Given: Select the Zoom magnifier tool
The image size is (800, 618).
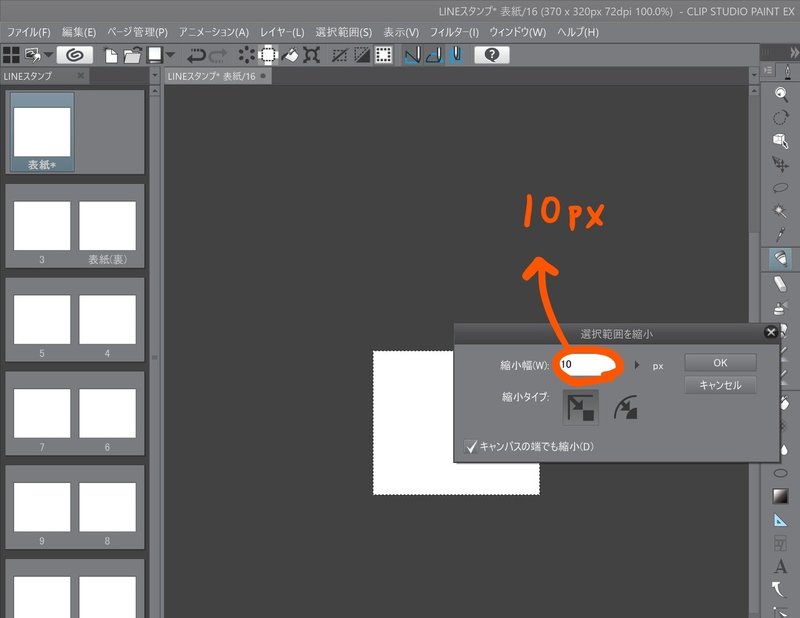Looking at the screenshot, I should pos(780,93).
